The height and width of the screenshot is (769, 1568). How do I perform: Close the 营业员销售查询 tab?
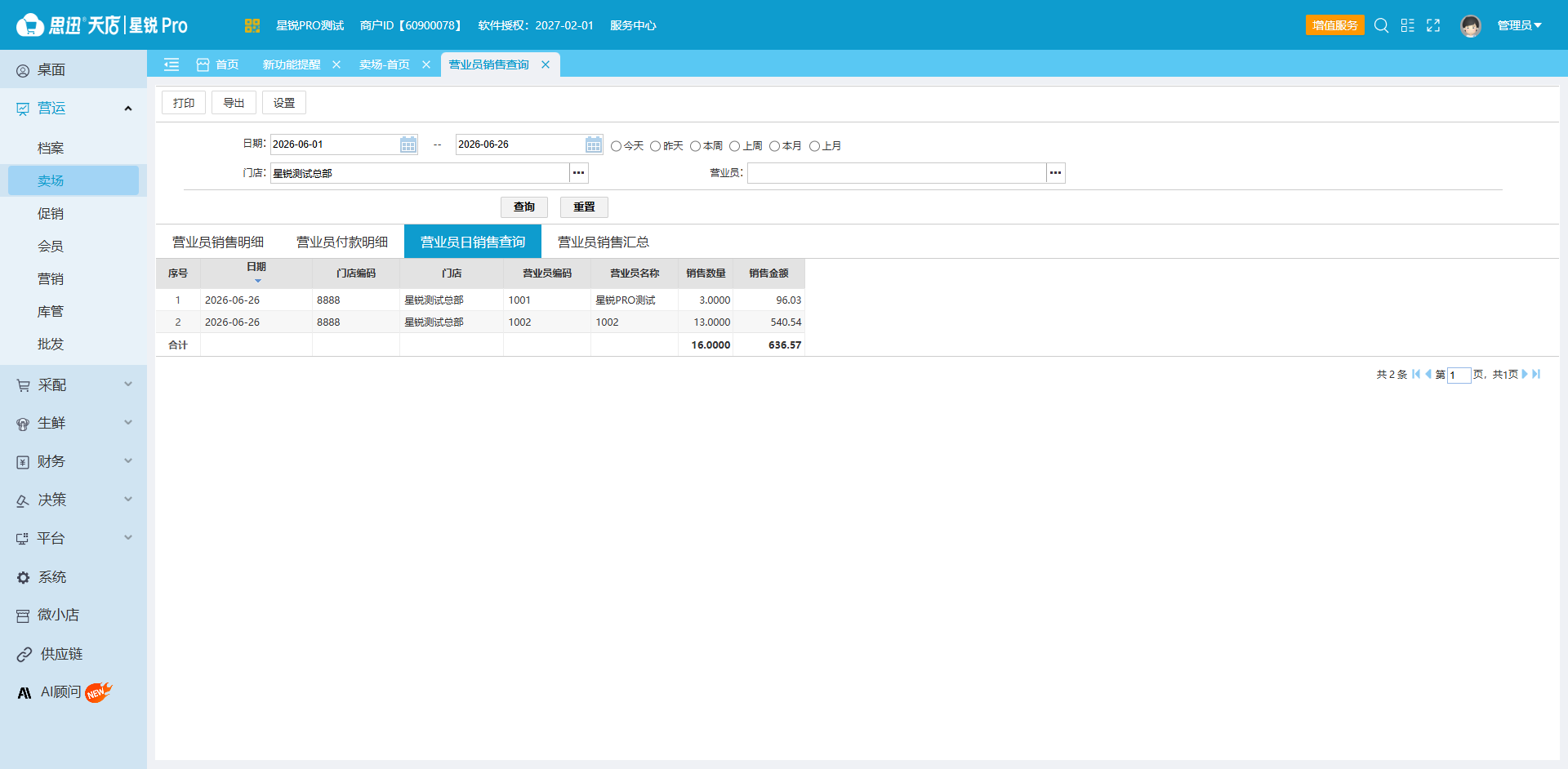[x=546, y=64]
